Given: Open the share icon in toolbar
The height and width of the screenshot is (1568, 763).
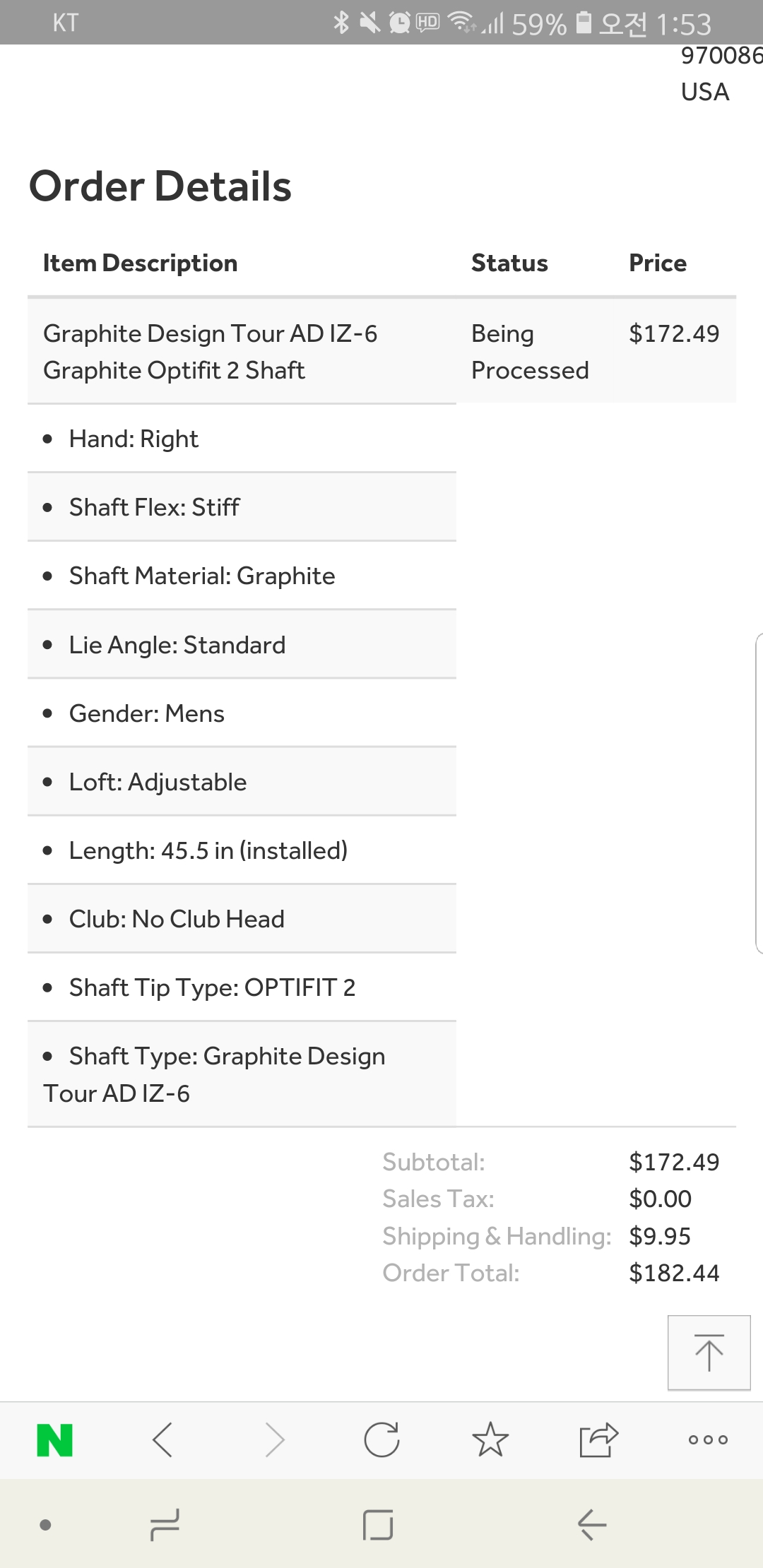Looking at the screenshot, I should (x=598, y=1440).
